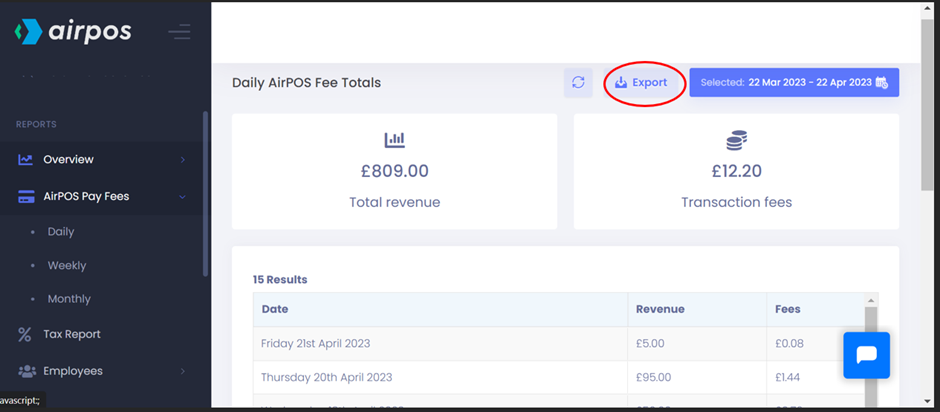Click the REPORTS section label
The image size is (940, 412).
pos(36,125)
